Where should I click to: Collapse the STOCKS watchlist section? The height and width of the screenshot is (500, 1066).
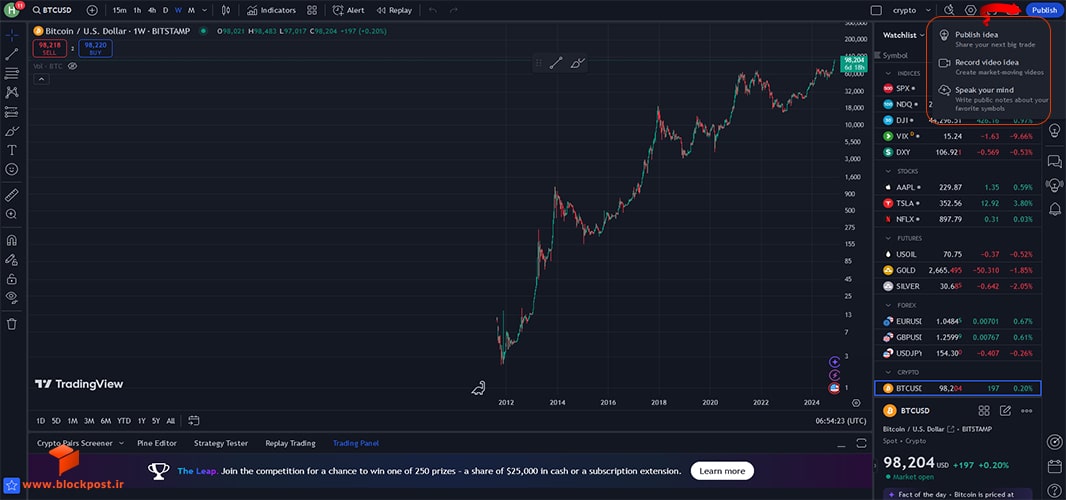coord(889,171)
